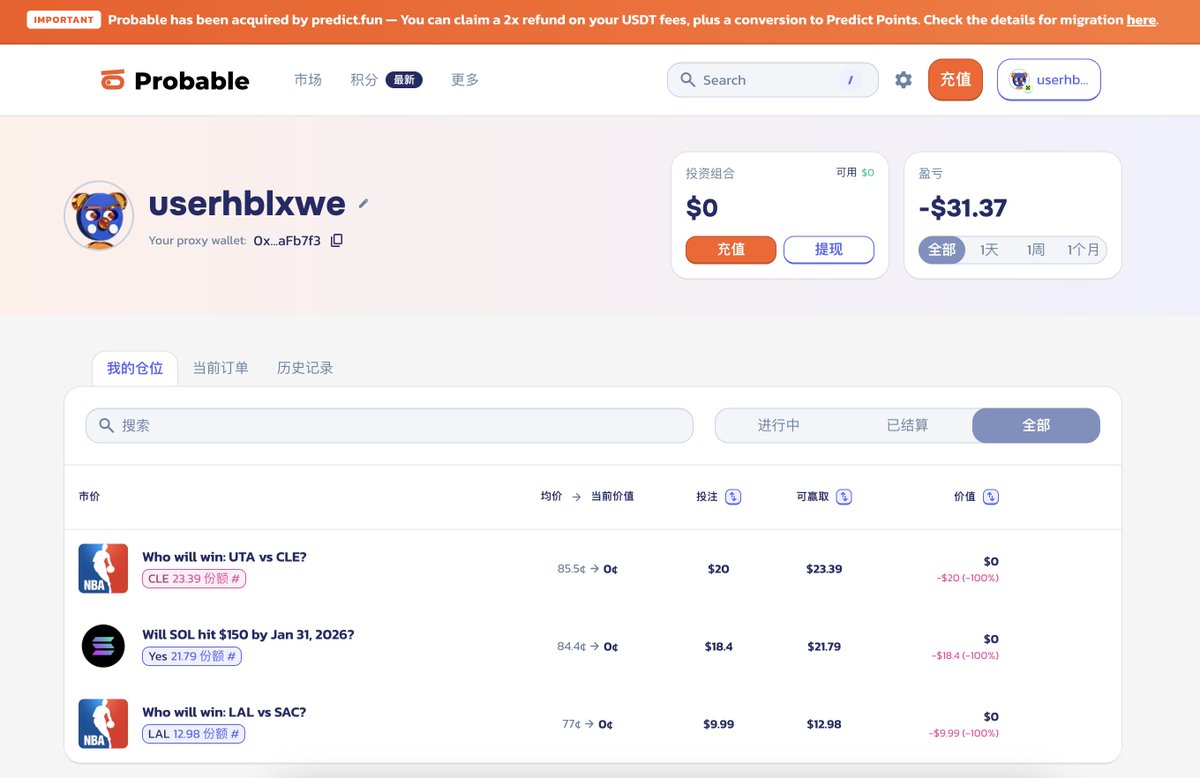Click the 提现 button

[x=829, y=249]
